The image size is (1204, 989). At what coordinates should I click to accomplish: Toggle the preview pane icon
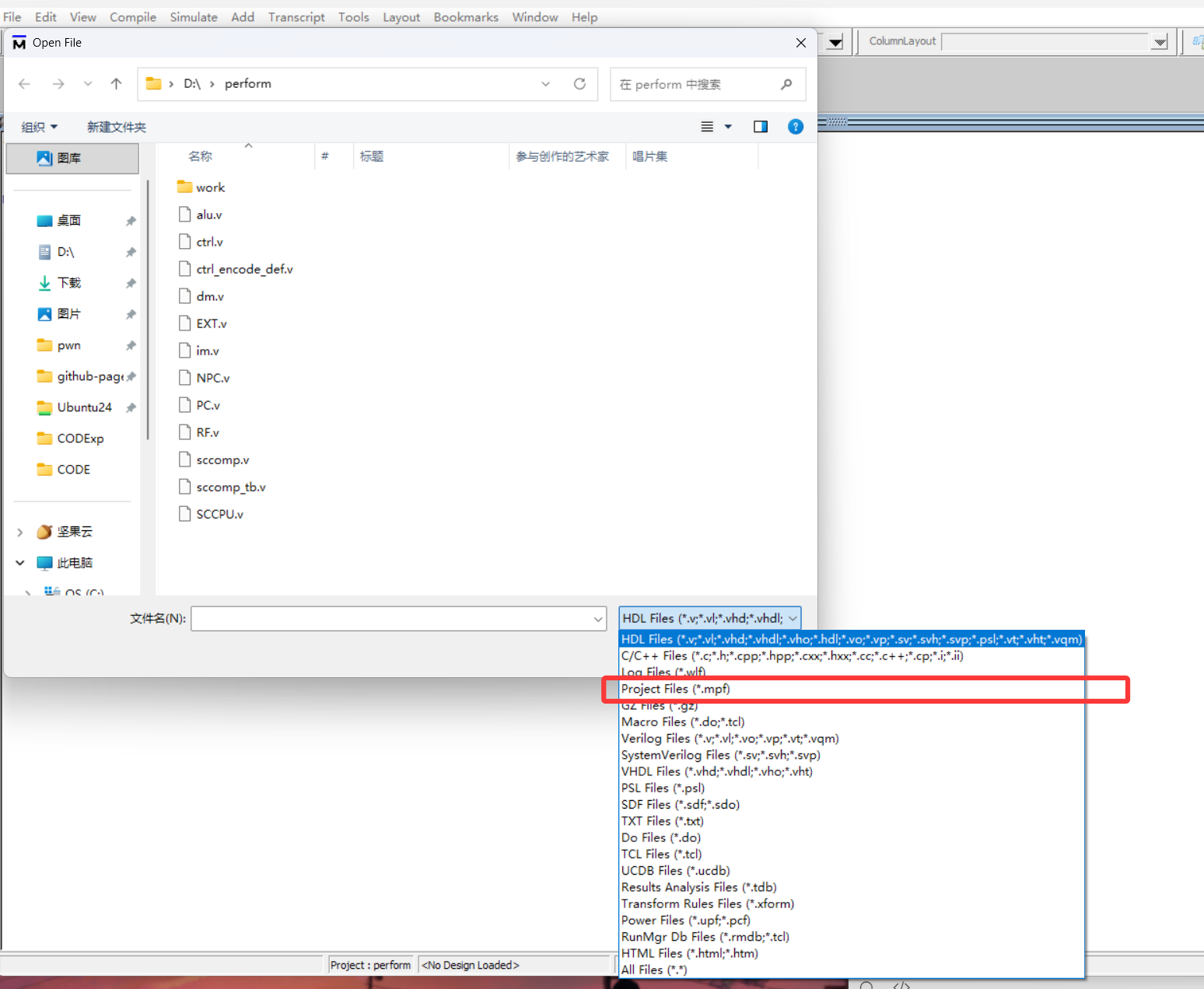(760, 127)
